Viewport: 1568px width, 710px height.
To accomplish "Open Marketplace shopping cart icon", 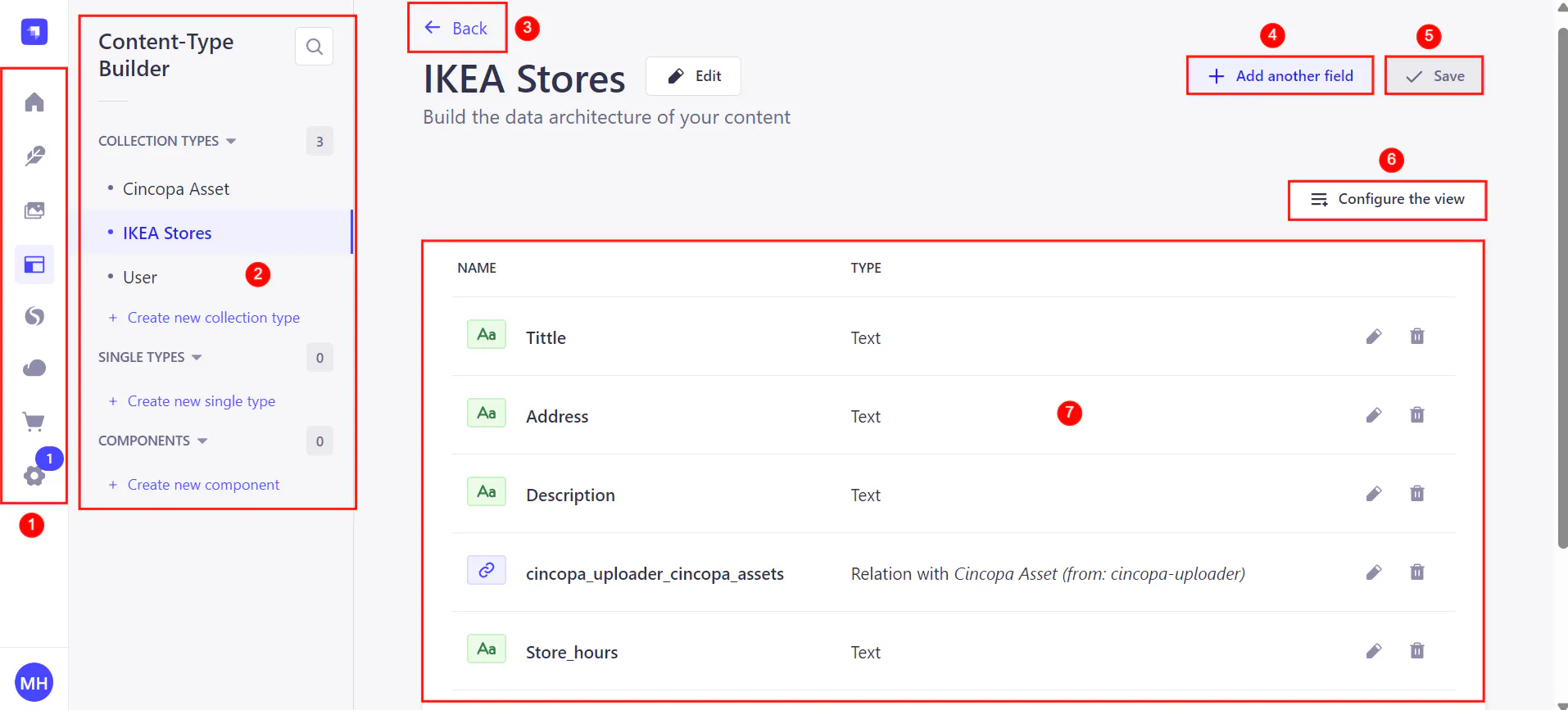I will pyautogui.click(x=34, y=422).
